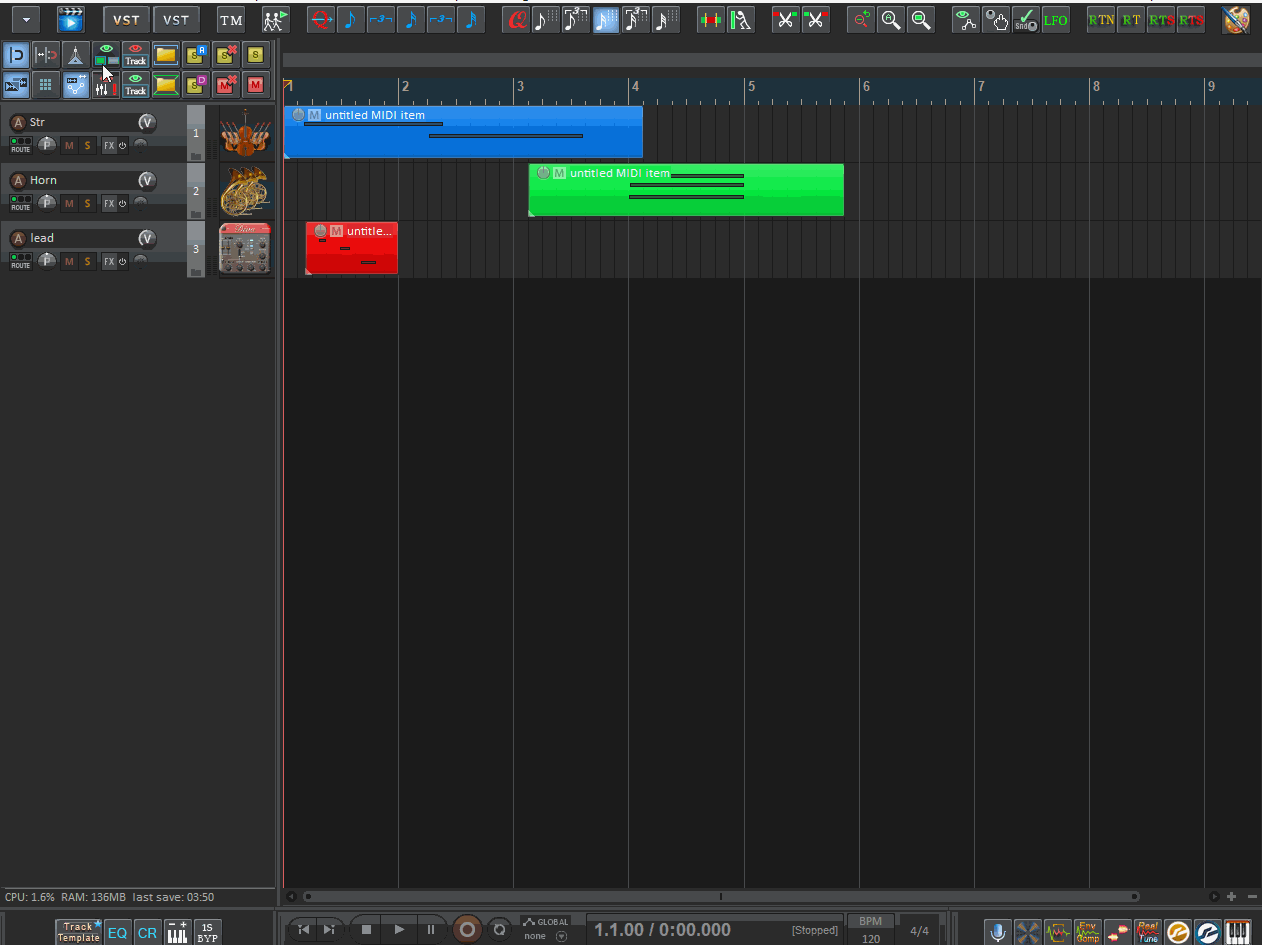The height and width of the screenshot is (945, 1262).
Task: Click the TM toolbar button
Action: pyautogui.click(x=231, y=20)
